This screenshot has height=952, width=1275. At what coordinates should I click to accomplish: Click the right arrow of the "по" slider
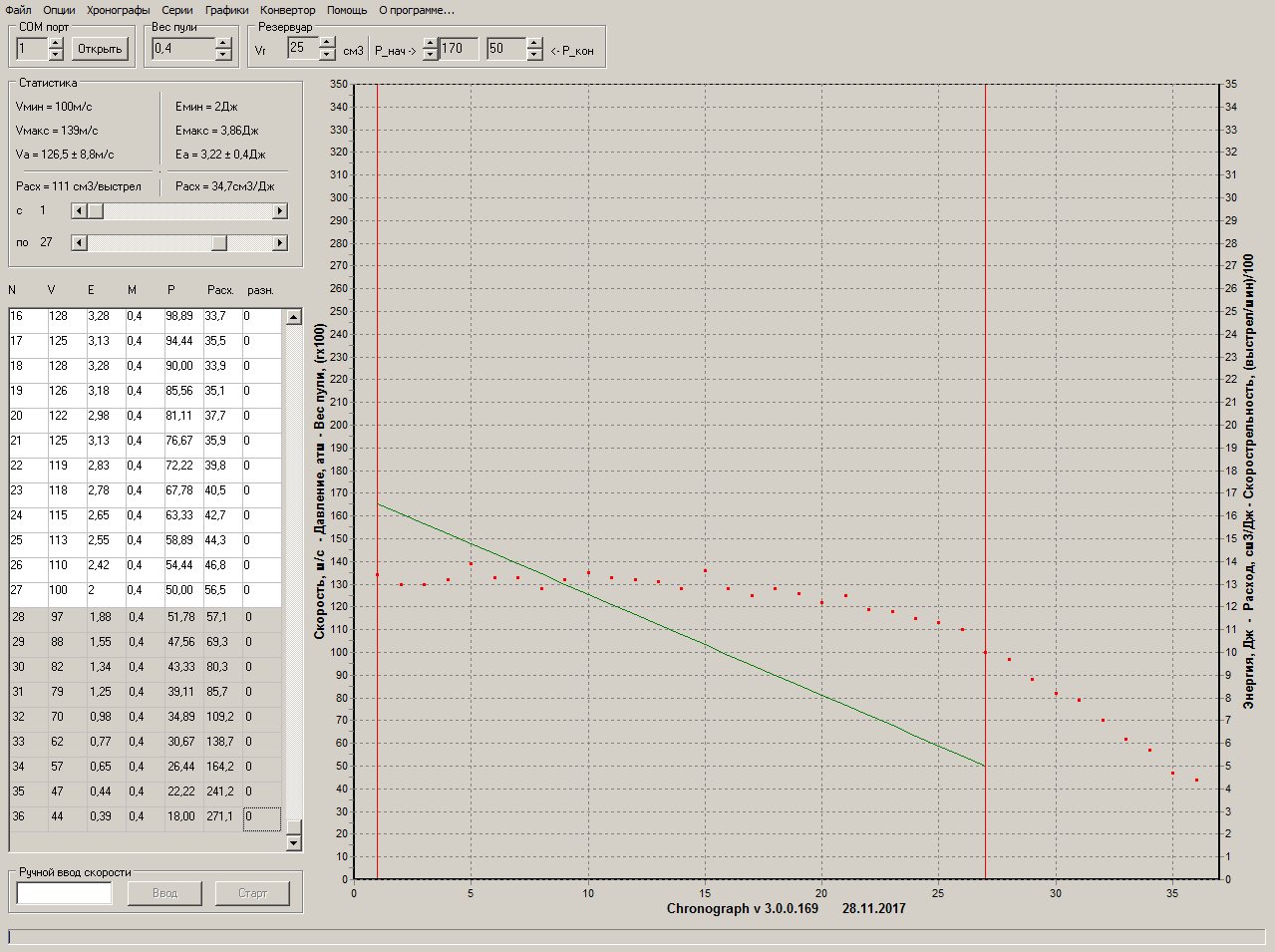280,243
